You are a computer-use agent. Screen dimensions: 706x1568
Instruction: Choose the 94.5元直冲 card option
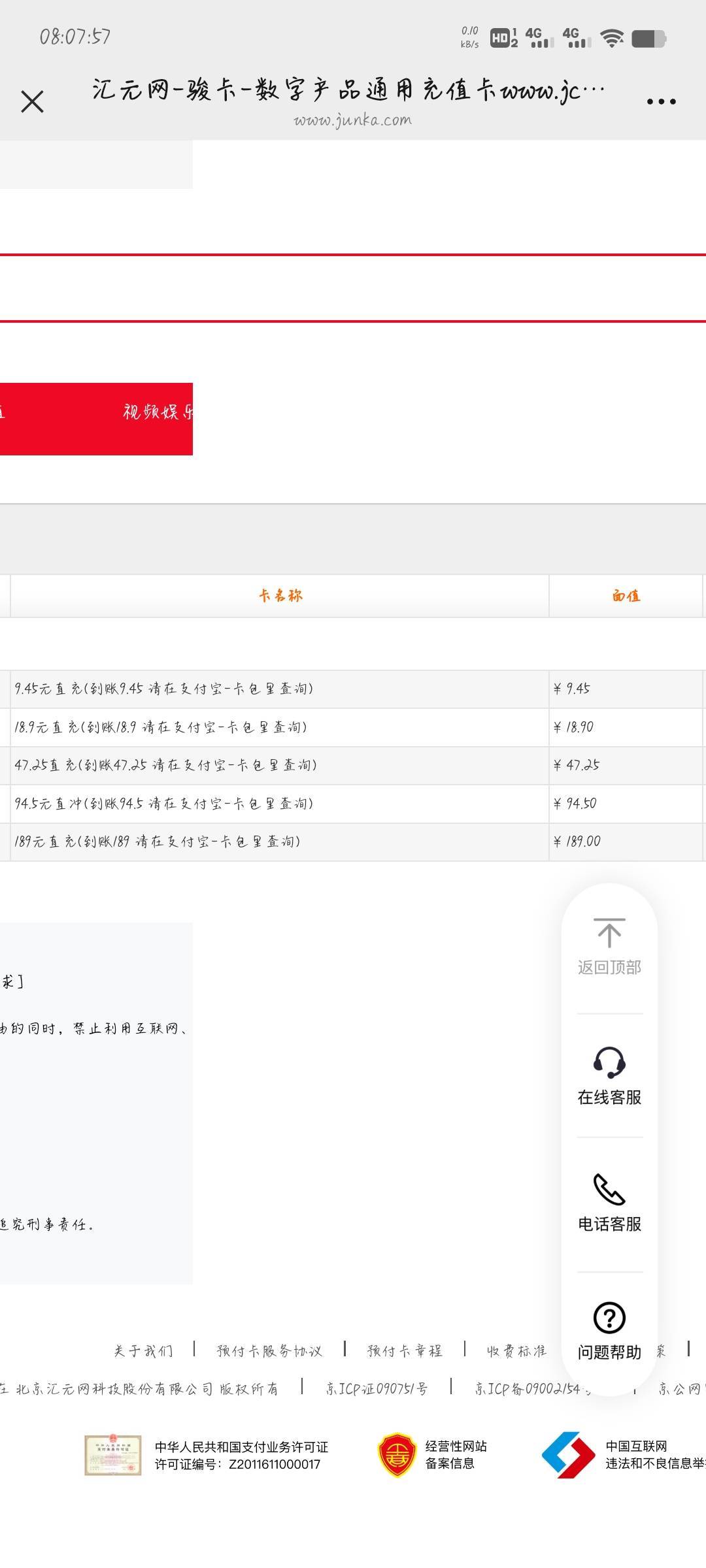pyautogui.click(x=164, y=804)
